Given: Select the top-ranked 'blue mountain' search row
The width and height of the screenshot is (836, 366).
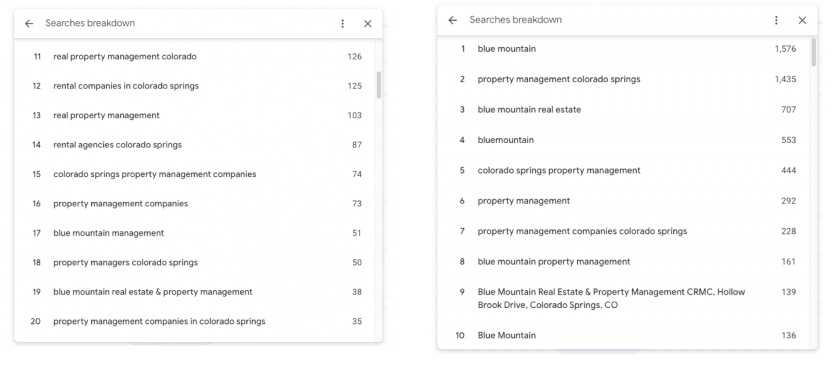Looking at the screenshot, I should click(x=625, y=49).
